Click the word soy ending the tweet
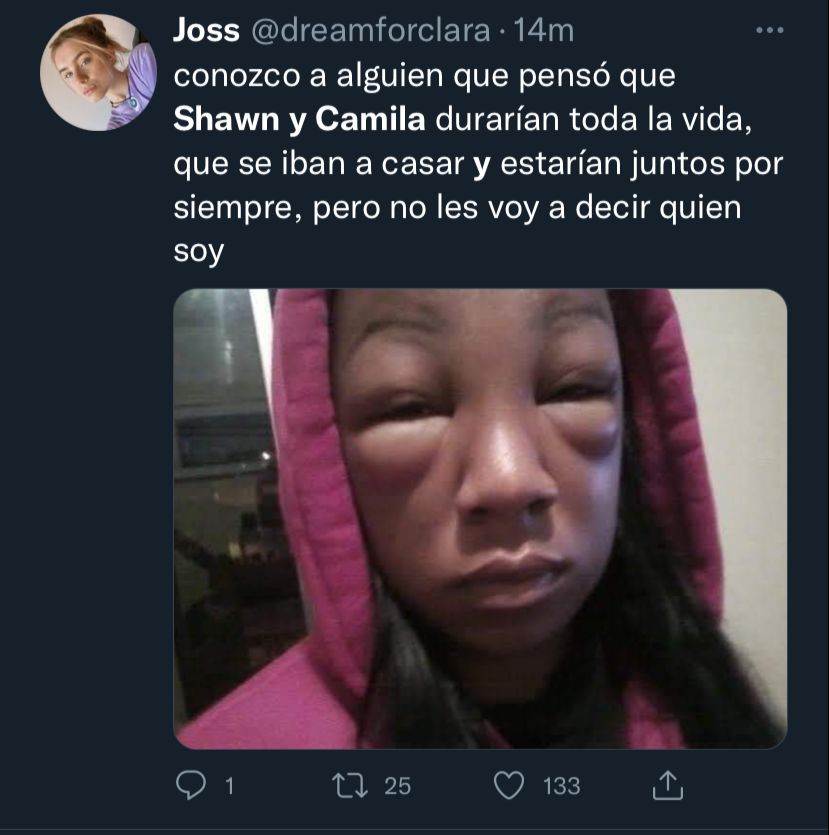 point(199,251)
